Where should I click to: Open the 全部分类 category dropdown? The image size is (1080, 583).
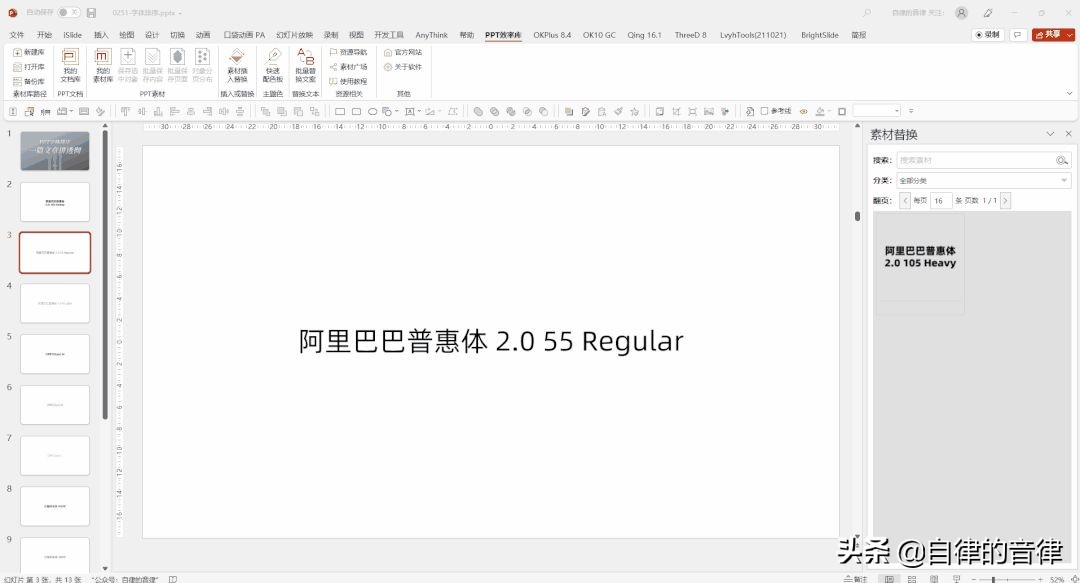coord(1063,180)
